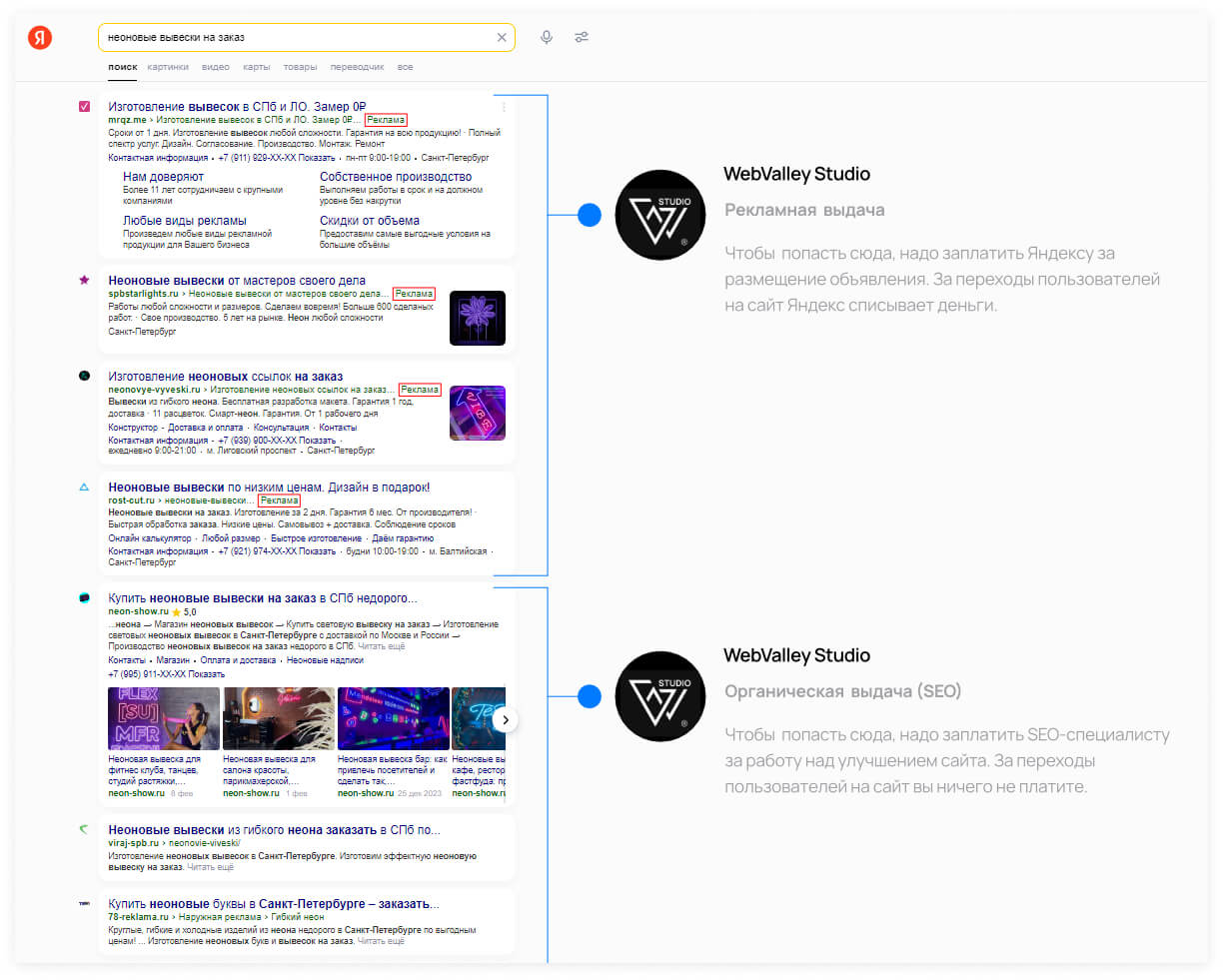Screen dimensions: 1223x980
Task: Switch to the 'картинки' tab
Action: pyautogui.click(x=168, y=67)
